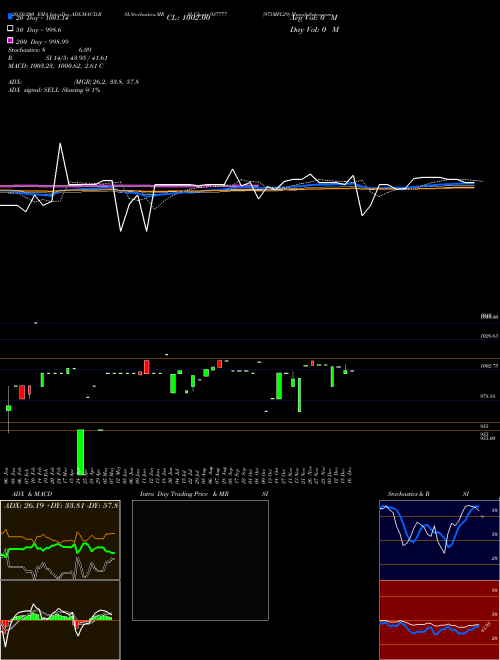Select the '200 Day = 998.99' label
500x660 pixels.
pos(42,42)
